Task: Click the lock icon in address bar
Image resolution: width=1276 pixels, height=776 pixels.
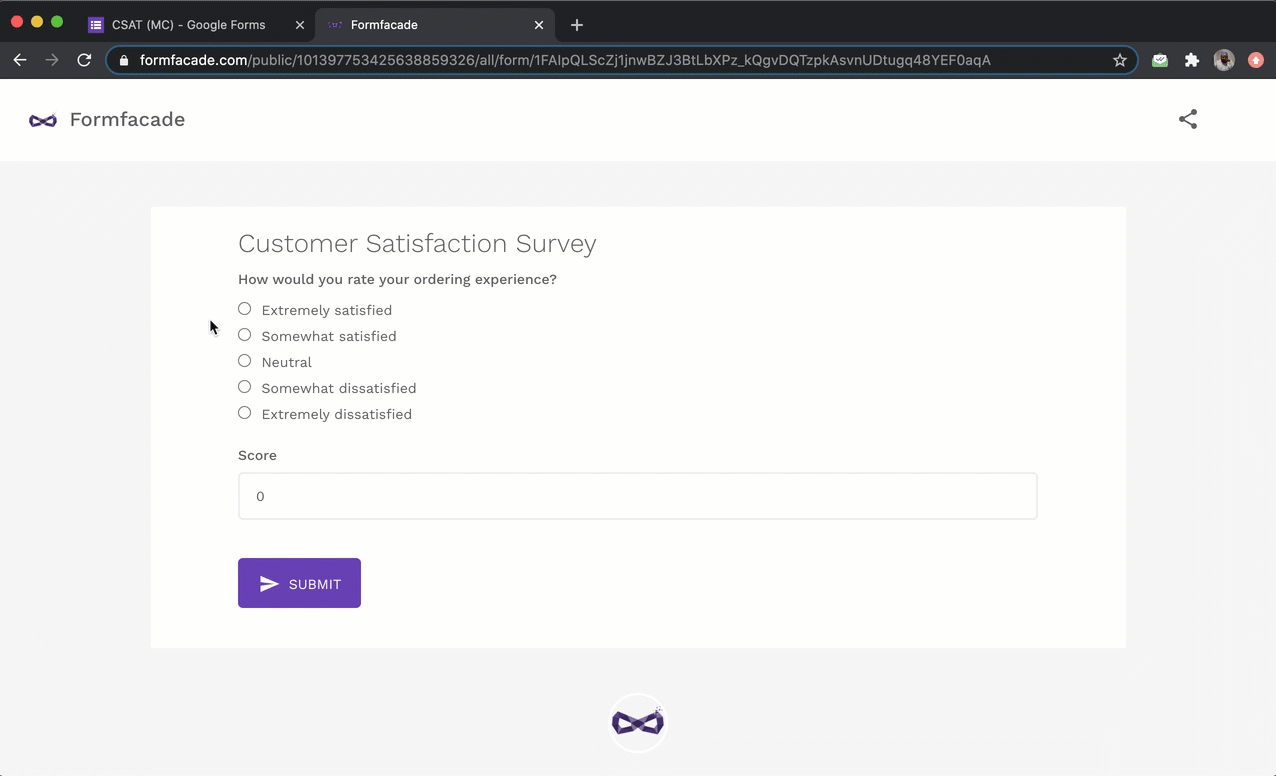Action: [x=124, y=60]
